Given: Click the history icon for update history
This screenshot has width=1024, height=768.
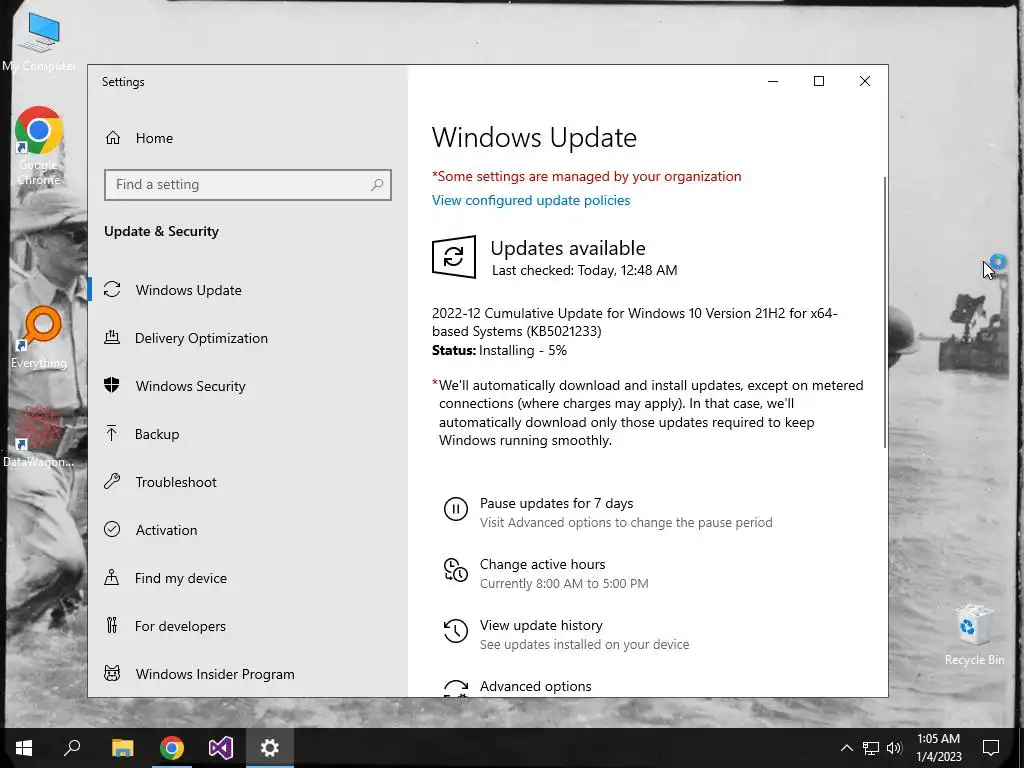Looking at the screenshot, I should click(456, 631).
